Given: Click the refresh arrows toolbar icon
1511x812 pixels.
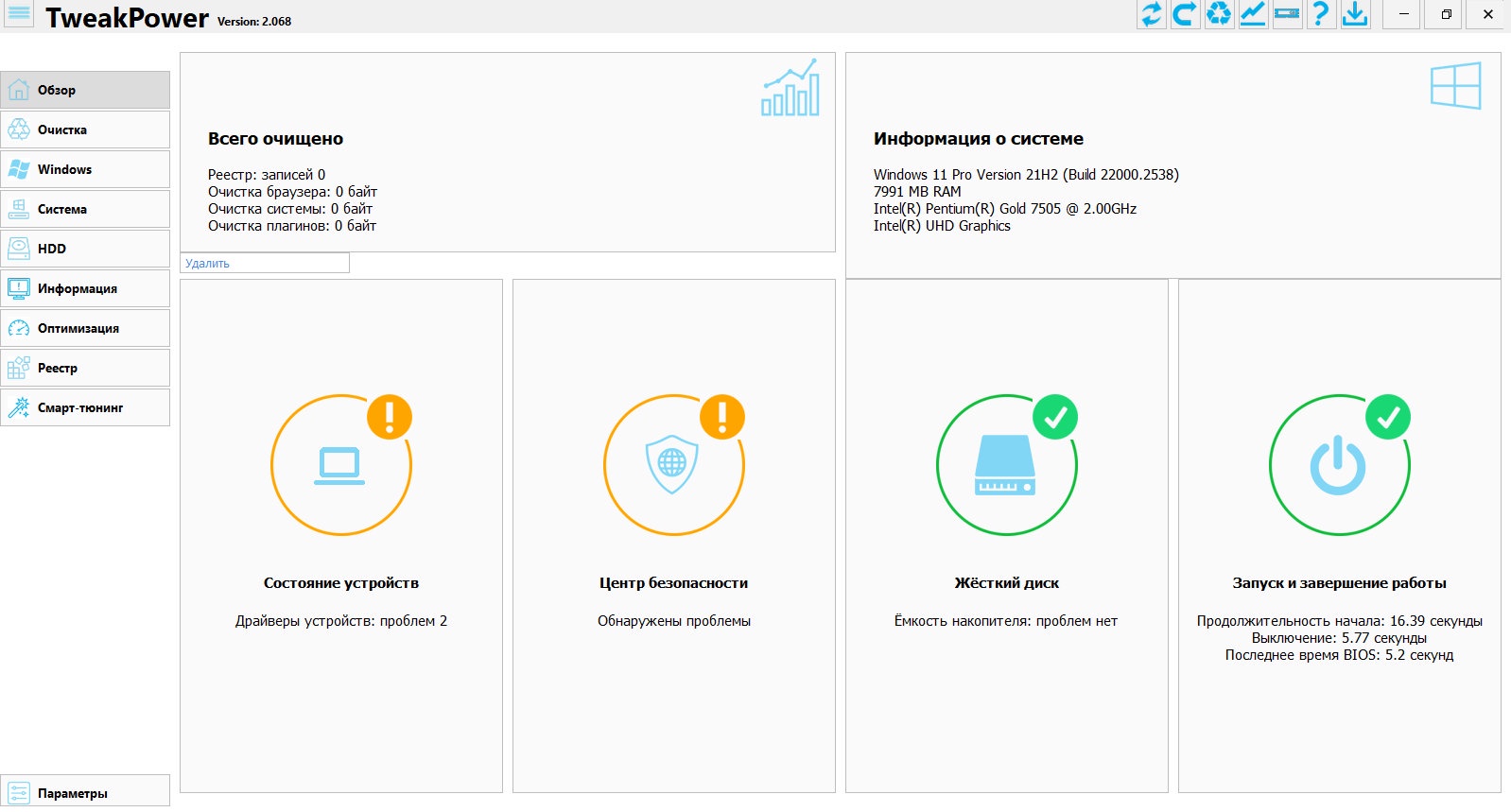Looking at the screenshot, I should pyautogui.click(x=1151, y=14).
